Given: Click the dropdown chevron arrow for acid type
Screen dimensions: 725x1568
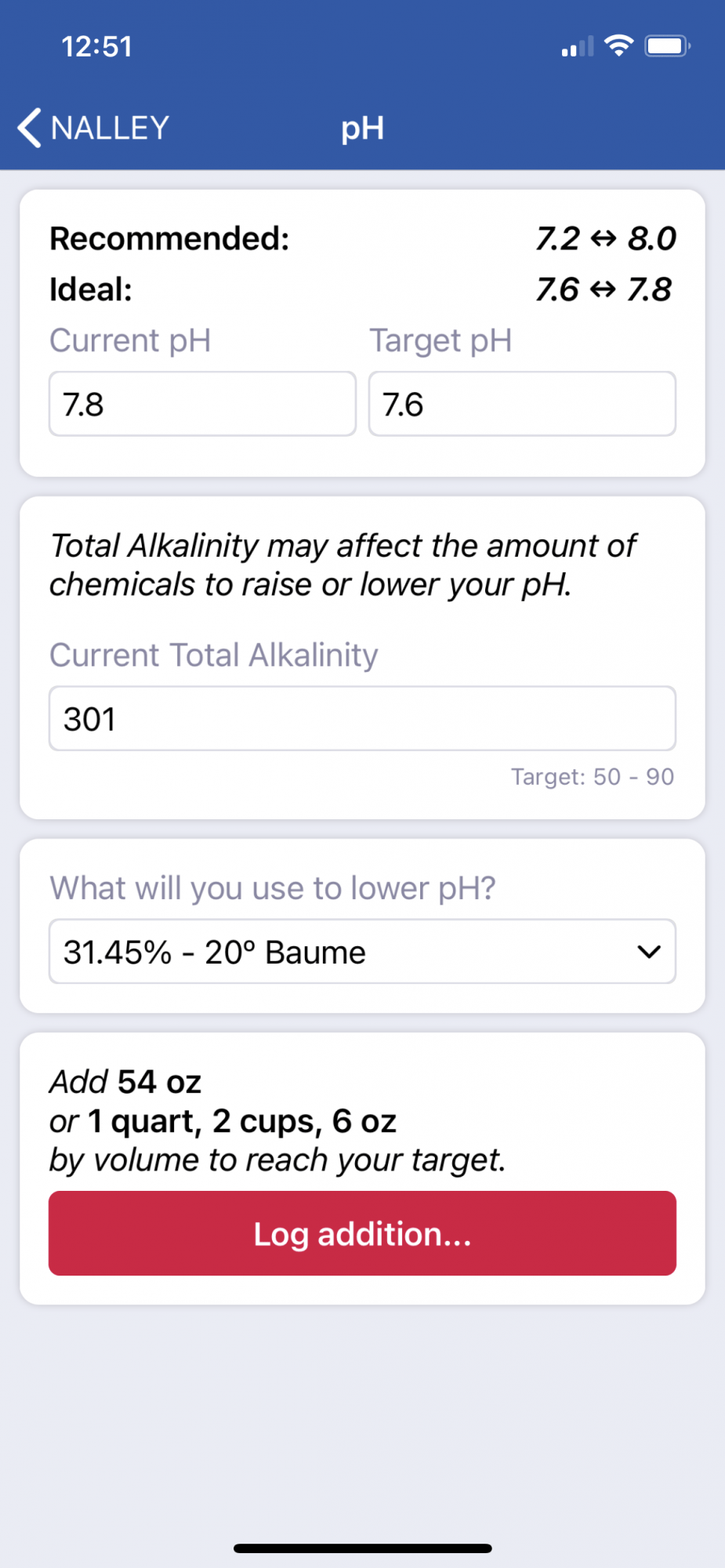Looking at the screenshot, I should (649, 952).
